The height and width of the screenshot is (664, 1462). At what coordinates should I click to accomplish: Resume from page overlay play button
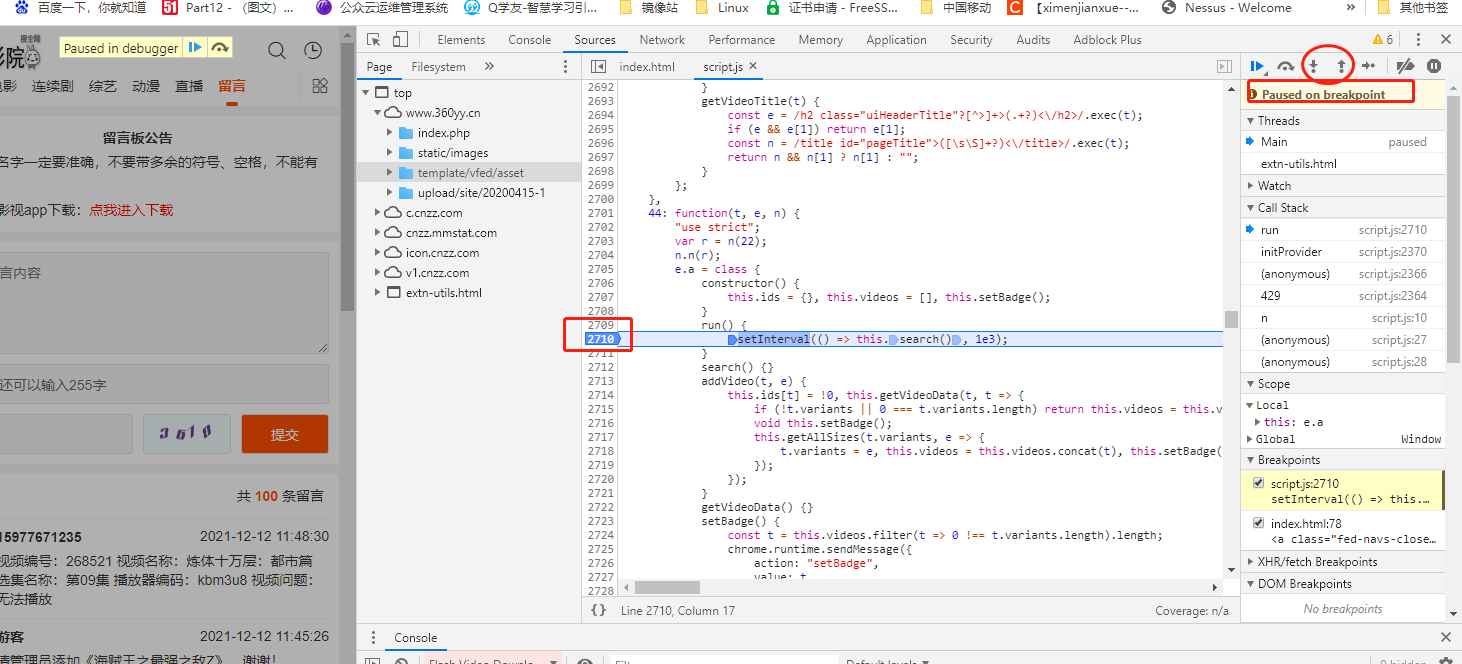(x=196, y=48)
